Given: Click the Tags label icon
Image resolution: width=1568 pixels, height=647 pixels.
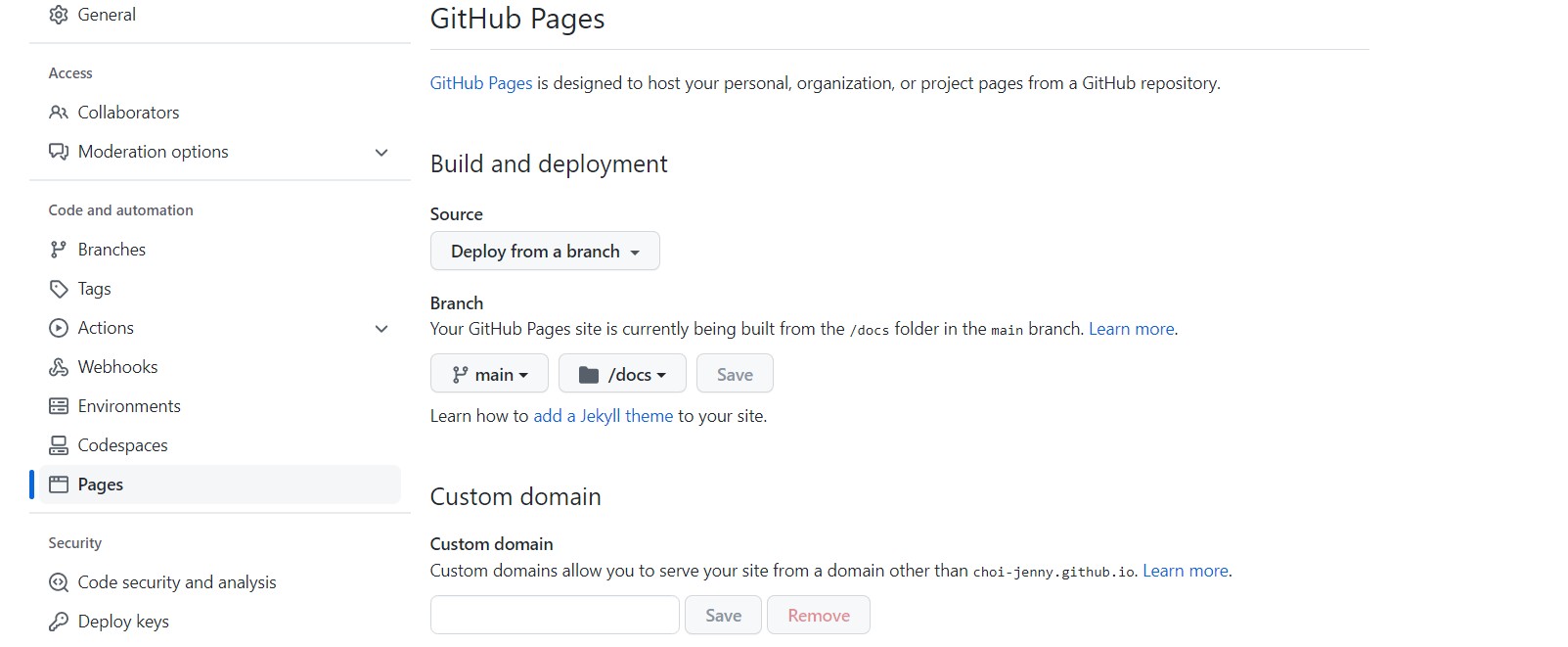Looking at the screenshot, I should (x=59, y=289).
